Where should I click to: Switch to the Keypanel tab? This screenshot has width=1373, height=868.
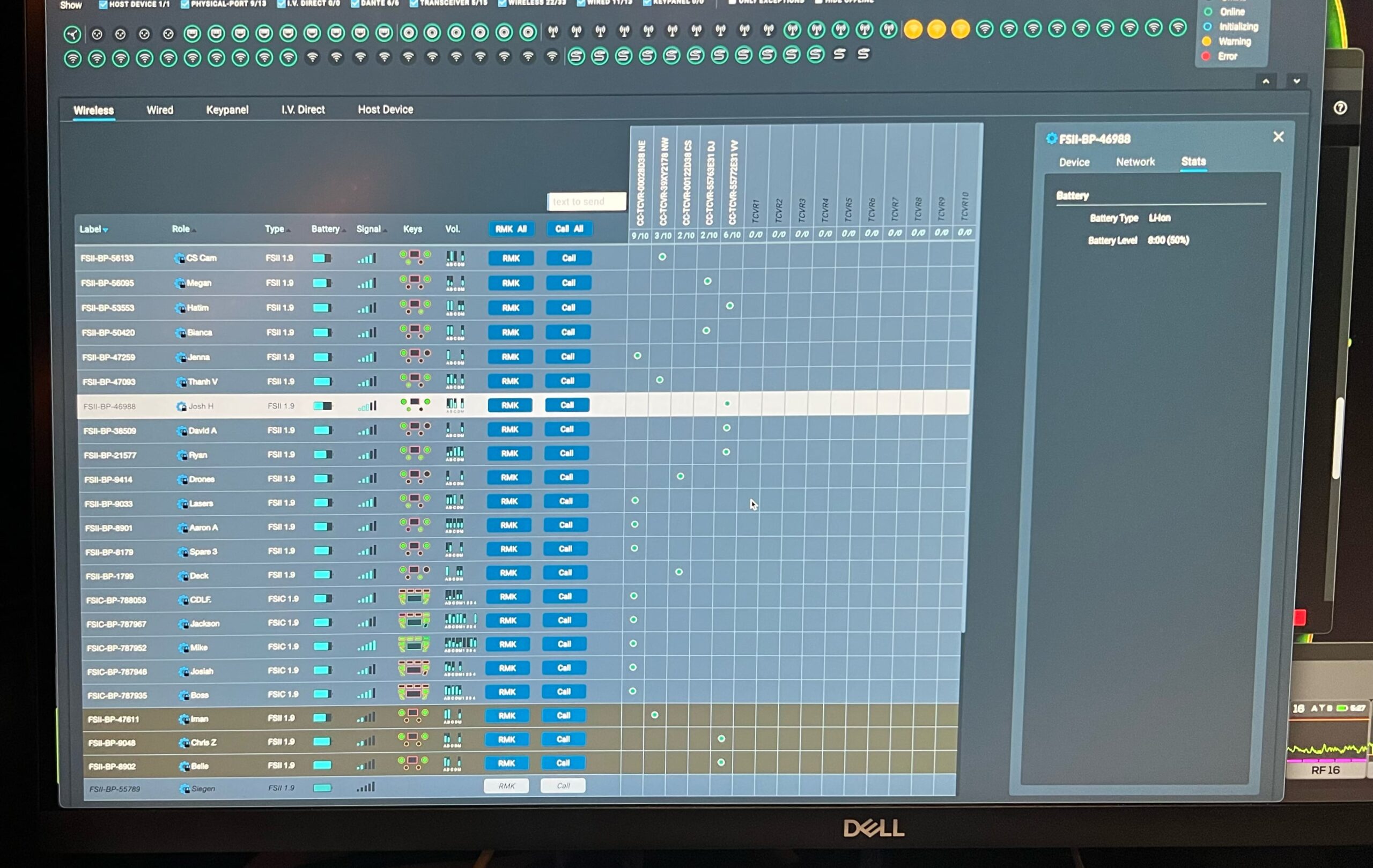(227, 110)
